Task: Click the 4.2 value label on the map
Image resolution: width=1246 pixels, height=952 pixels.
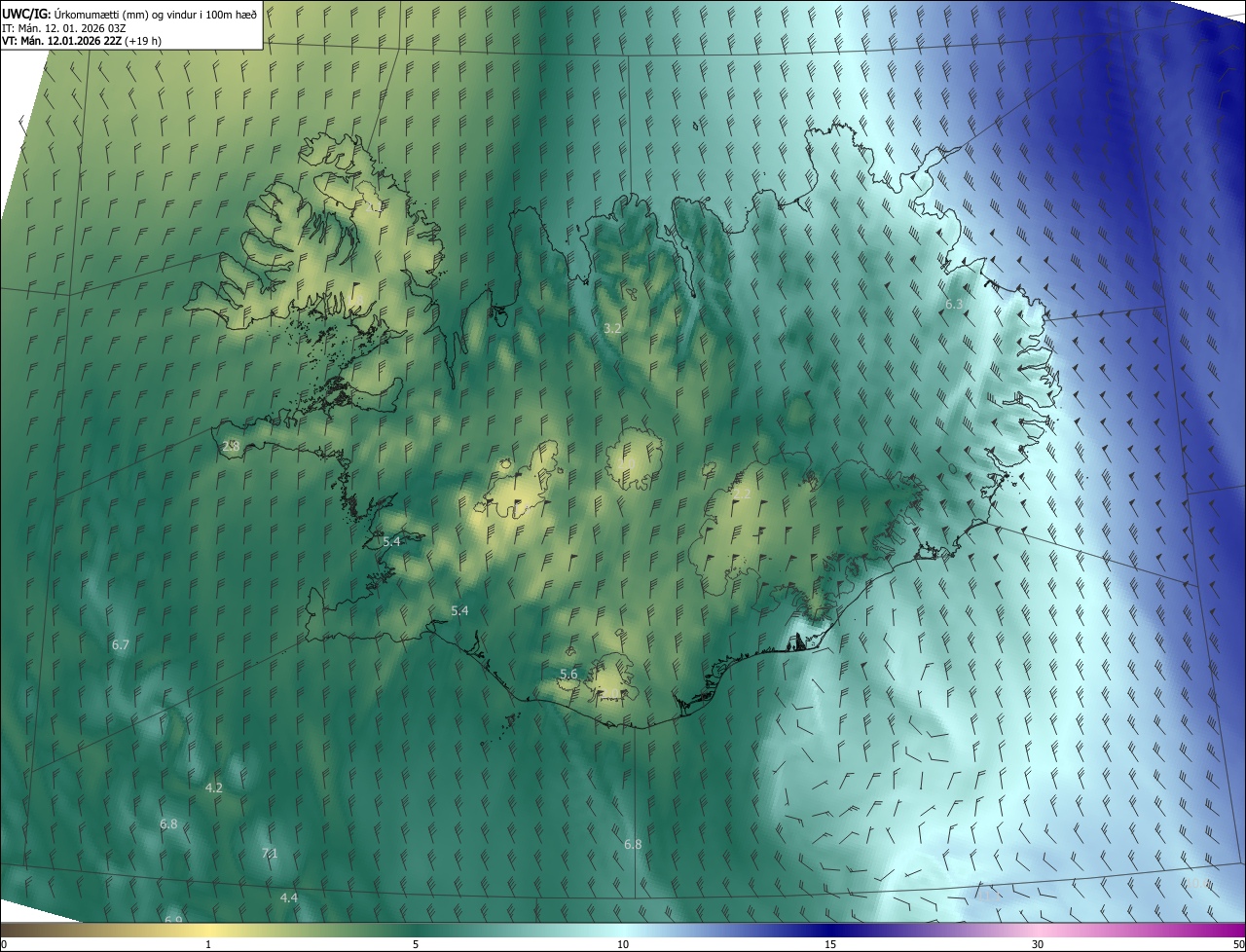Action: (x=214, y=787)
